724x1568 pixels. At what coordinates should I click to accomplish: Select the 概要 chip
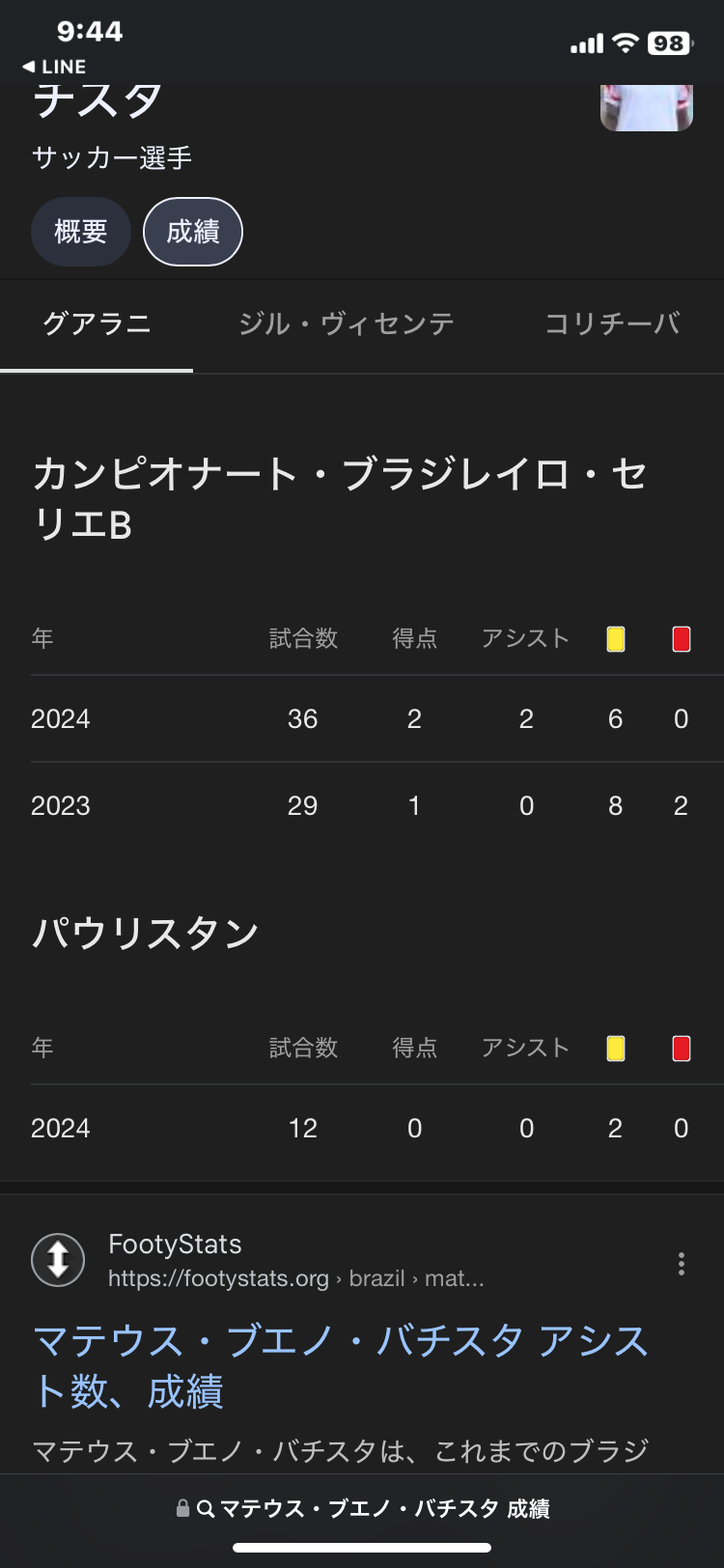pos(80,232)
